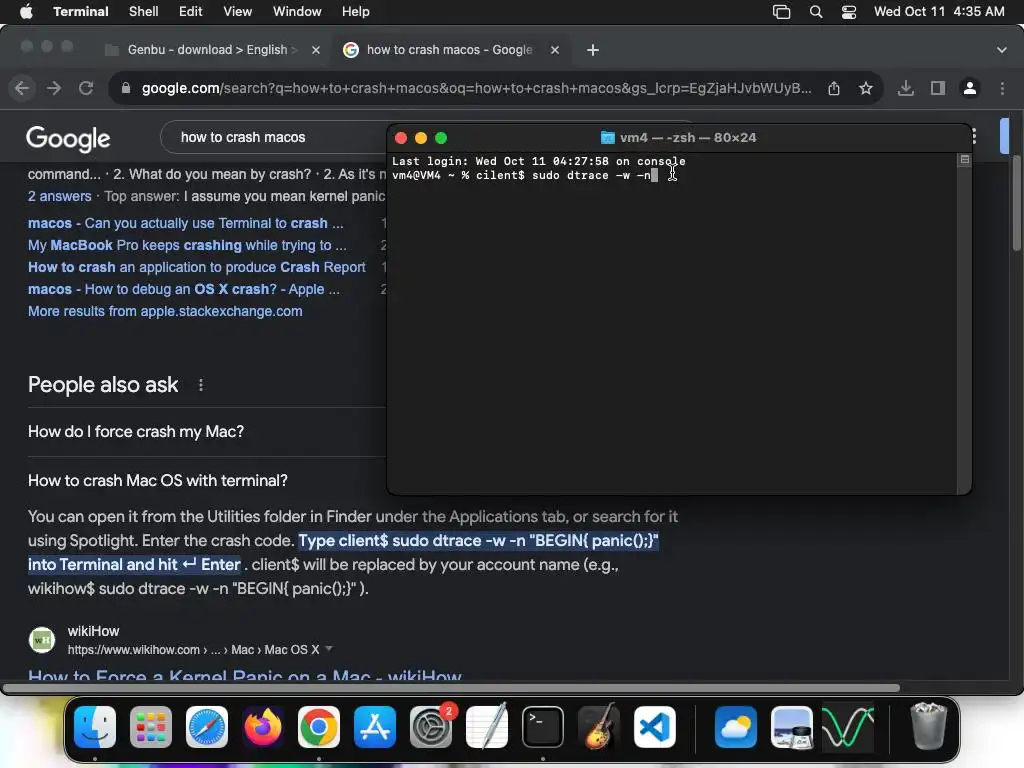Open How to crash an application link
Image resolution: width=1024 pixels, height=768 pixels.
(197, 267)
